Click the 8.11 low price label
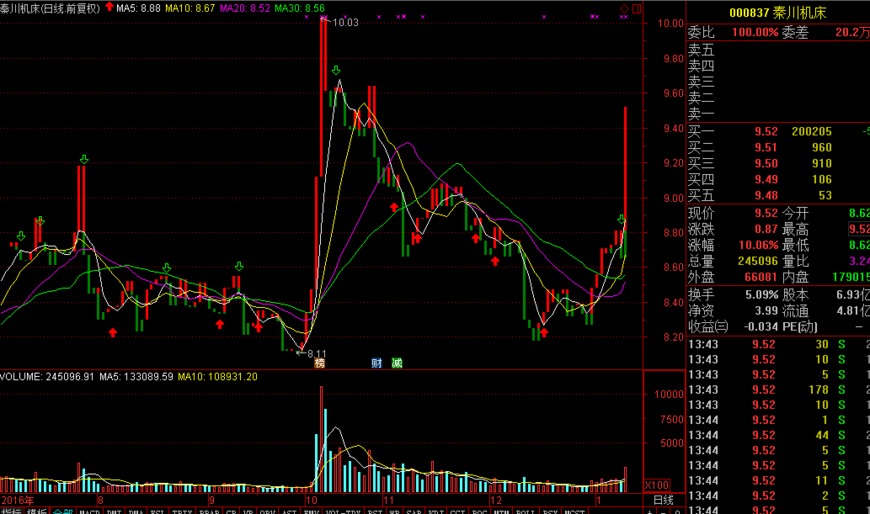870x514 pixels. click(x=317, y=354)
